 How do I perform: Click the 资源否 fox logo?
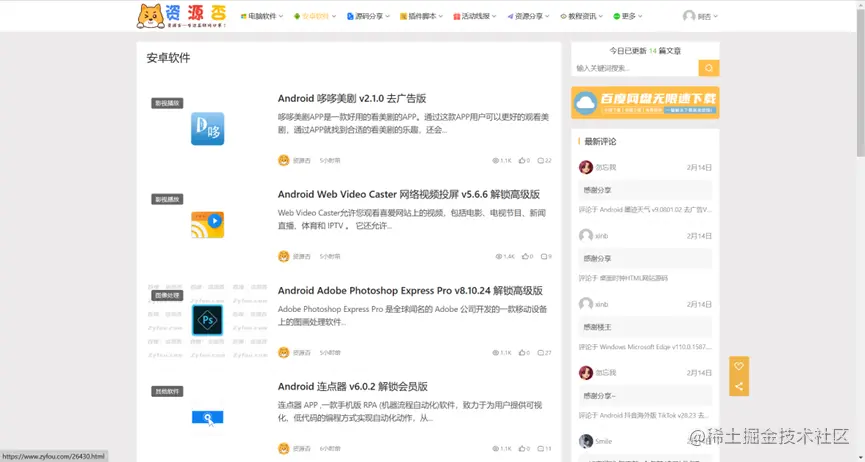tap(181, 16)
